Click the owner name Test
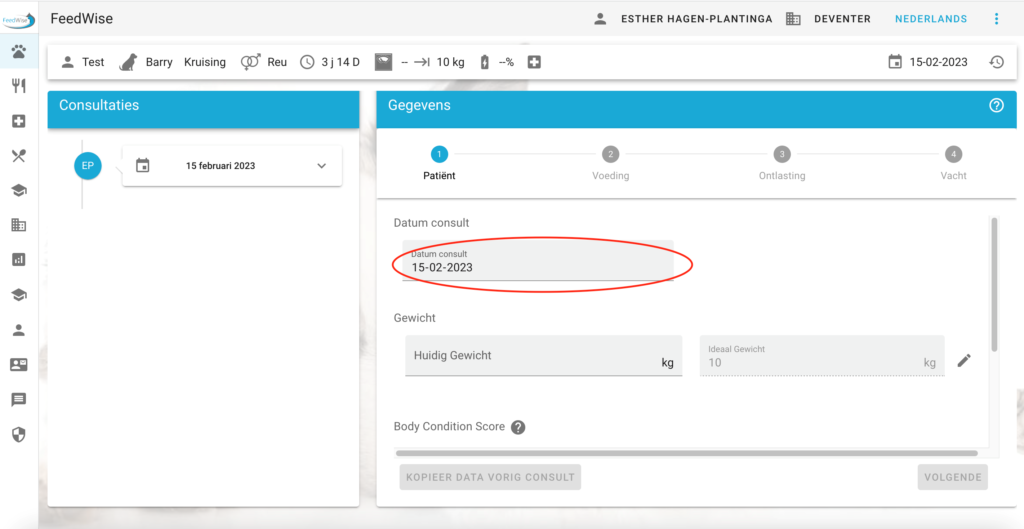Image resolution: width=1024 pixels, height=529 pixels. (x=93, y=63)
